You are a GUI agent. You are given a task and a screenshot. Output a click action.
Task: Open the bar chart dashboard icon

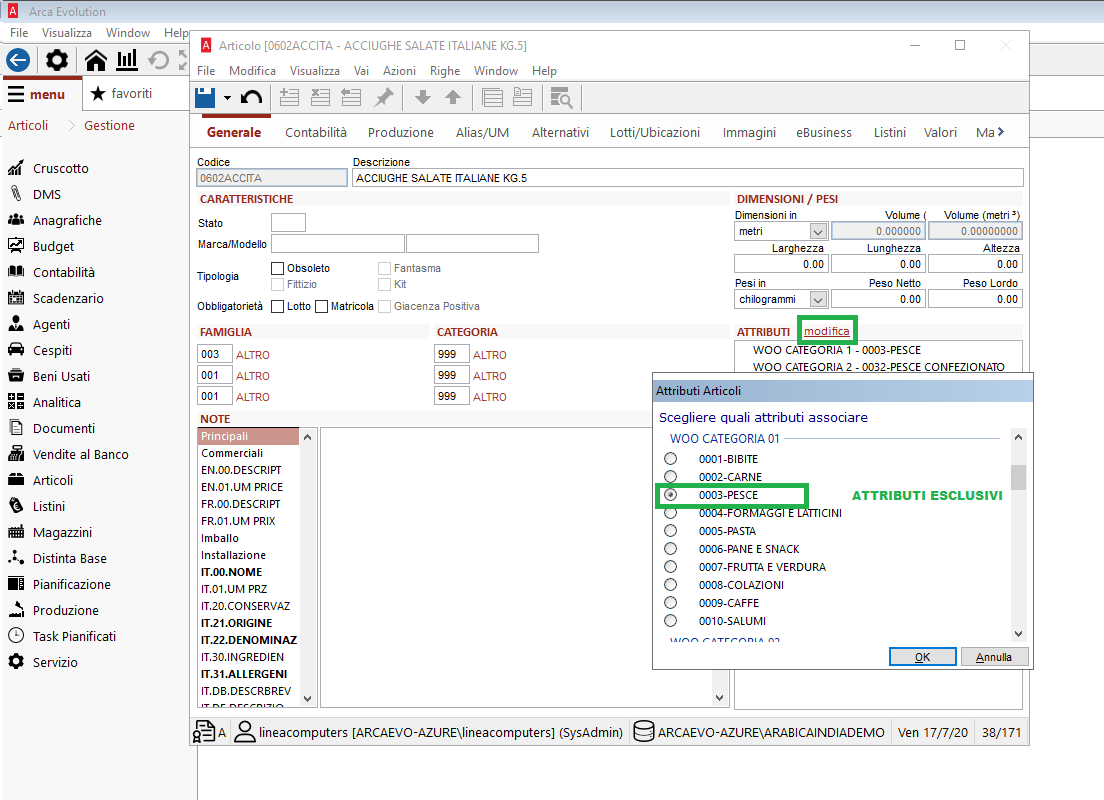pyautogui.click(x=127, y=60)
